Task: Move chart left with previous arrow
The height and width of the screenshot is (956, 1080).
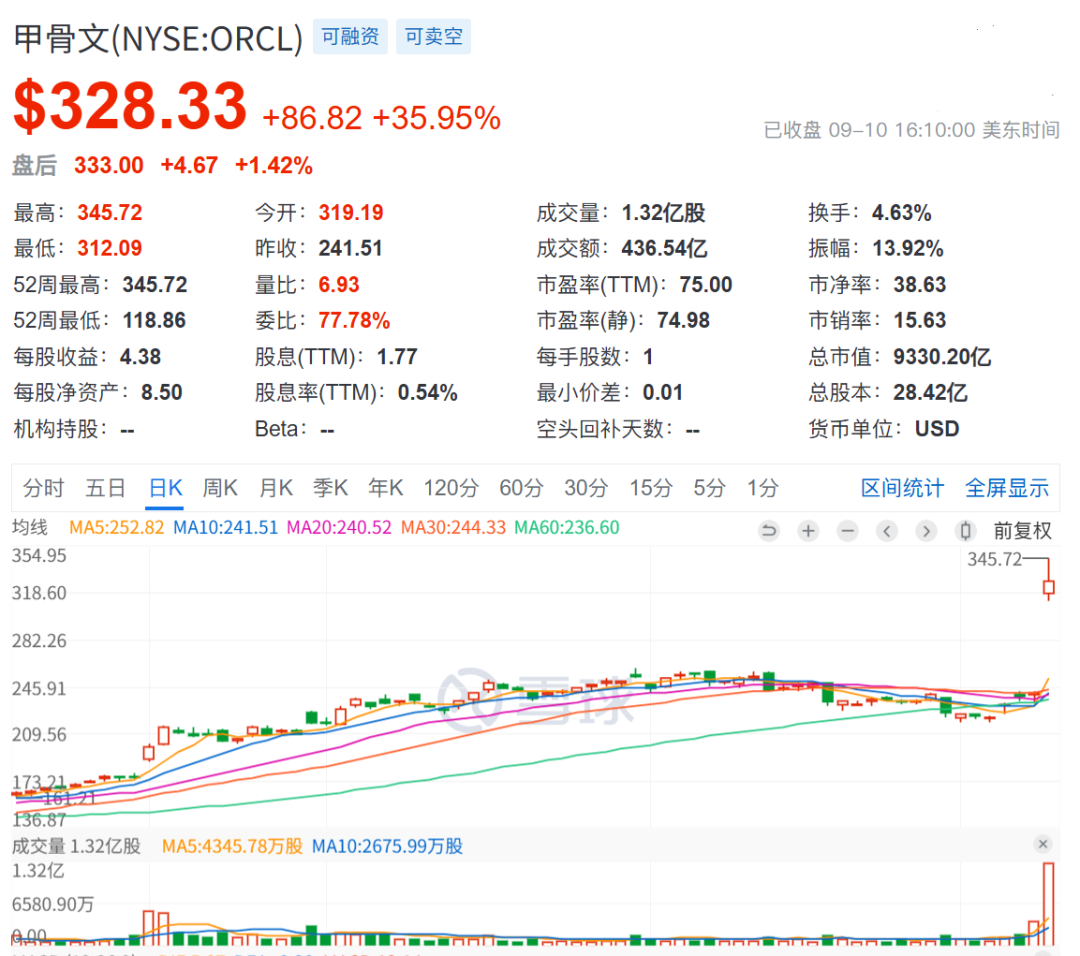Action: pyautogui.click(x=887, y=530)
